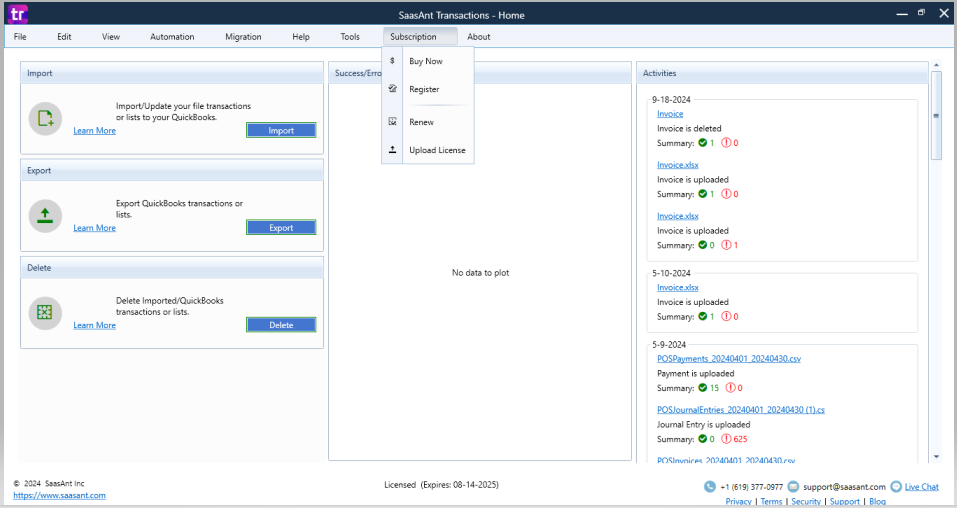Open Invoice.xlsx link under 5-10-2024
957x508 pixels.
coord(677,288)
